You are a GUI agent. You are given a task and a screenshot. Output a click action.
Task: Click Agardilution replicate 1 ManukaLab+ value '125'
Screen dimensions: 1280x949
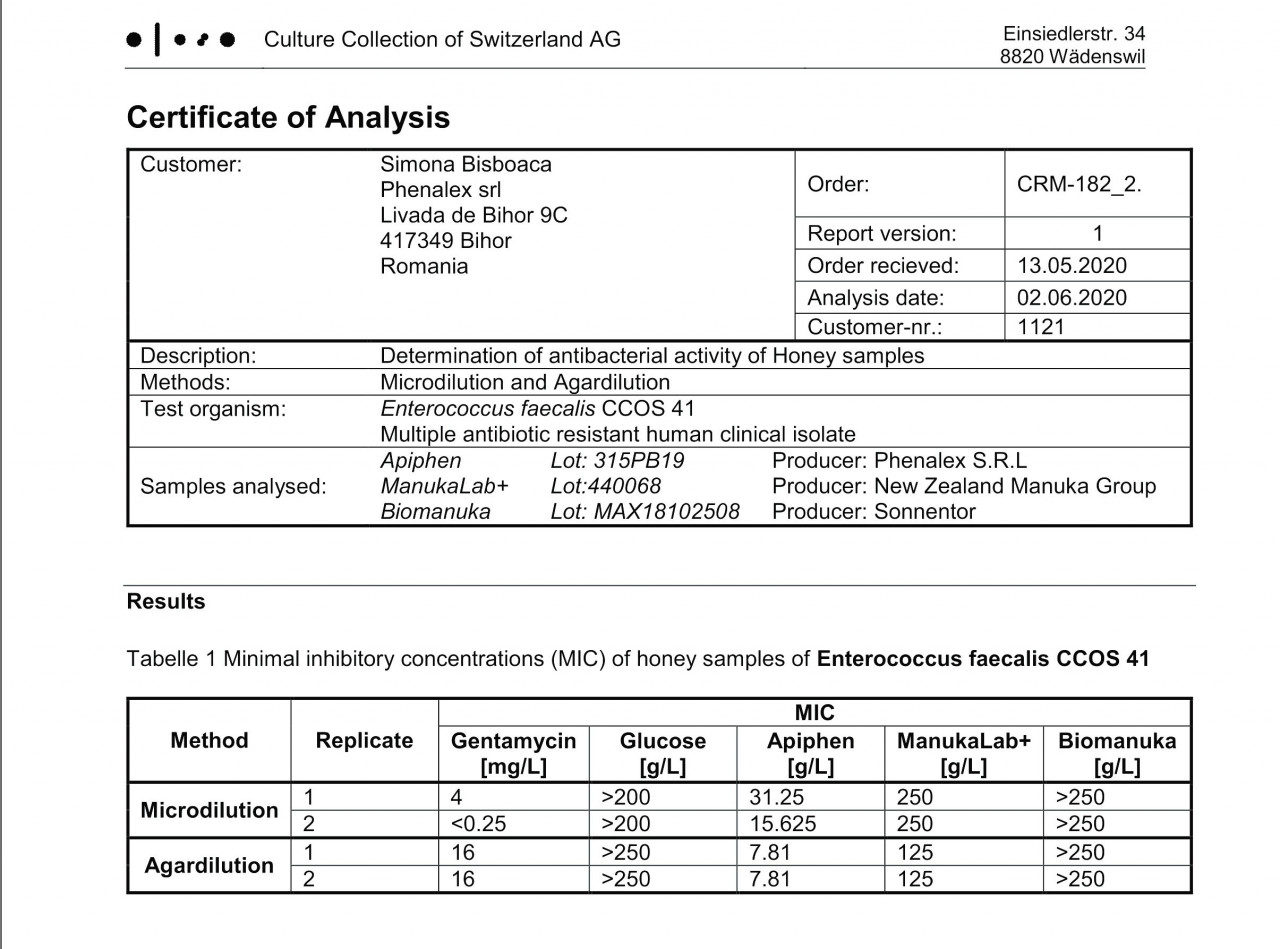(x=915, y=853)
